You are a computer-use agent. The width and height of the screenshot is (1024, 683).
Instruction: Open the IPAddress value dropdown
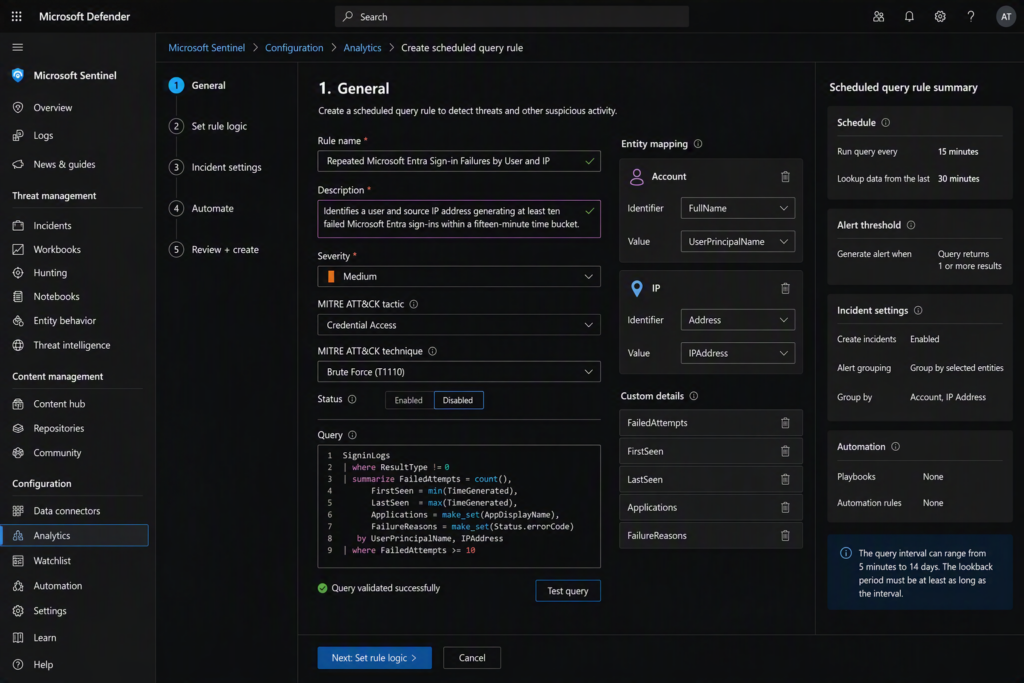737,353
